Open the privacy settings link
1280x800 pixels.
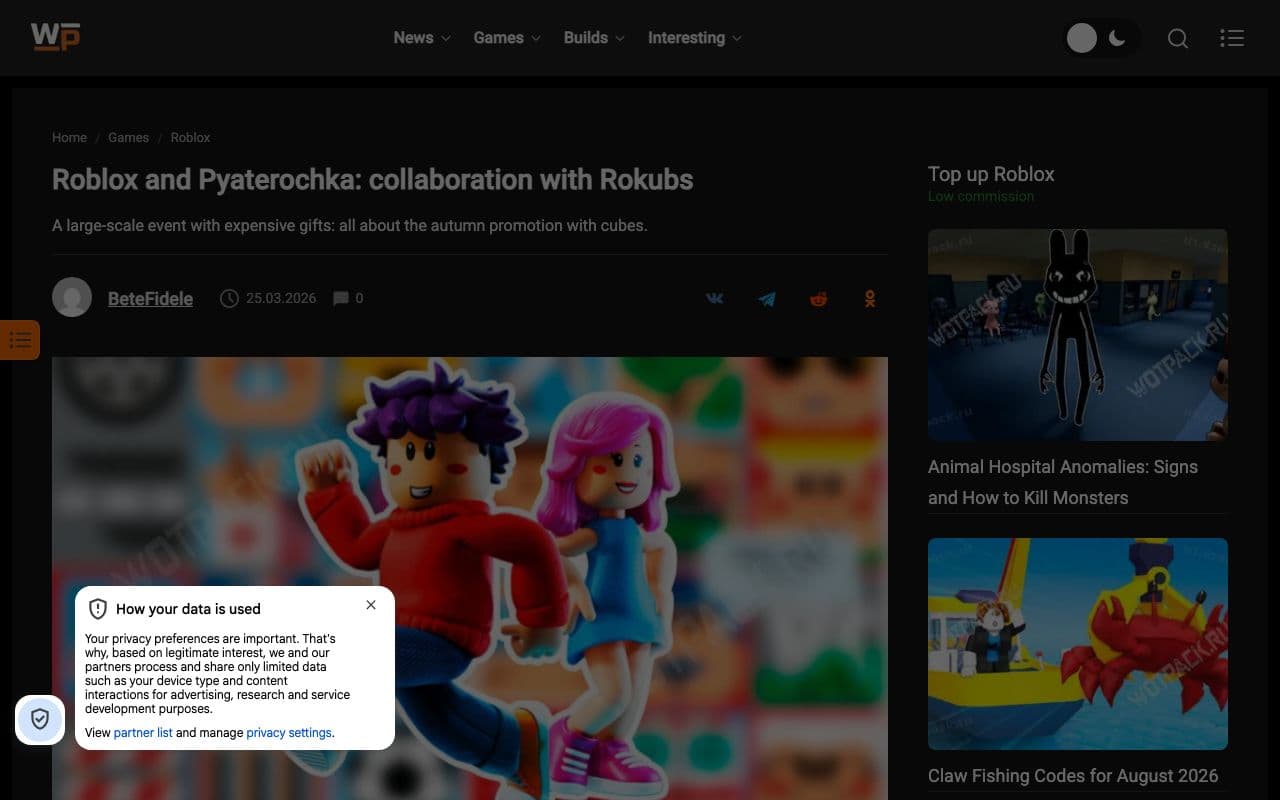[289, 733]
